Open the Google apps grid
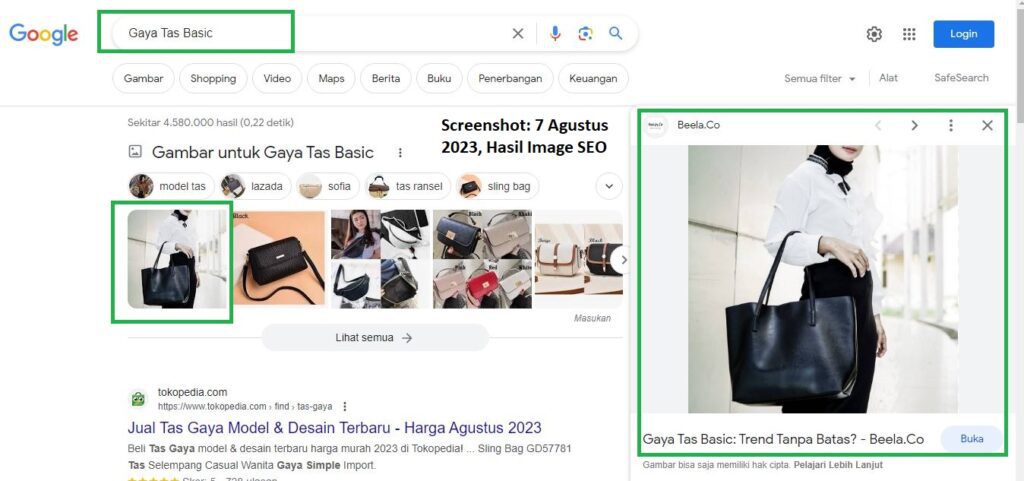The image size is (1024, 481). 909,34
